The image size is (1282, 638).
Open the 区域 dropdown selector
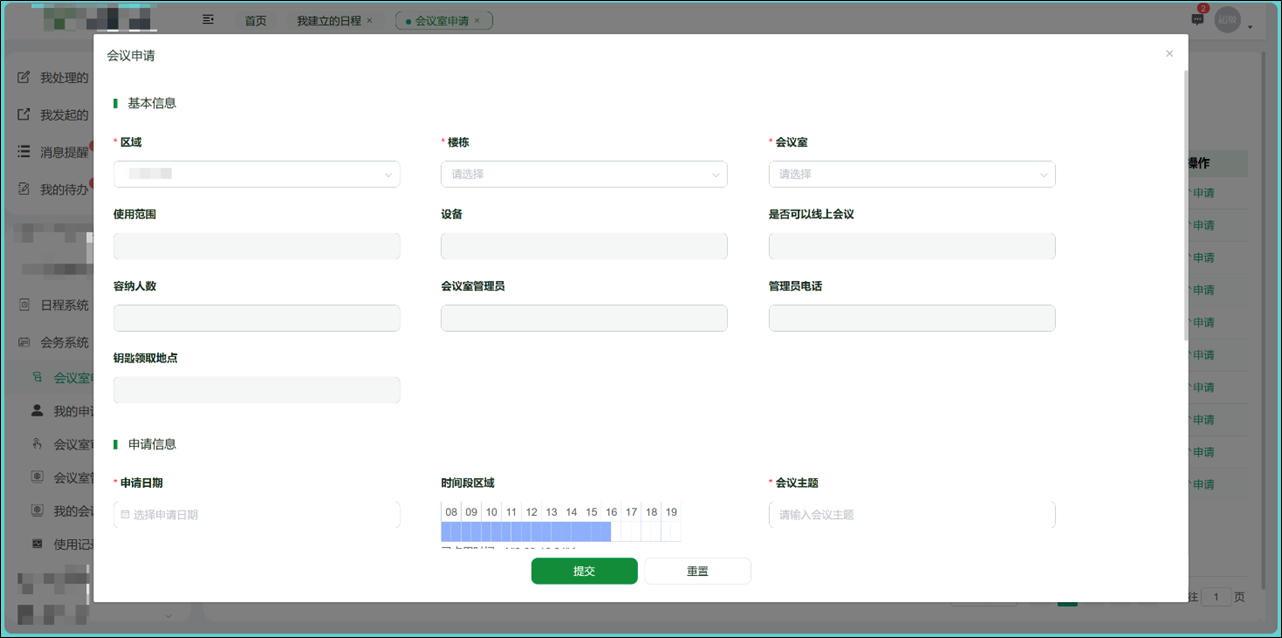pos(256,174)
